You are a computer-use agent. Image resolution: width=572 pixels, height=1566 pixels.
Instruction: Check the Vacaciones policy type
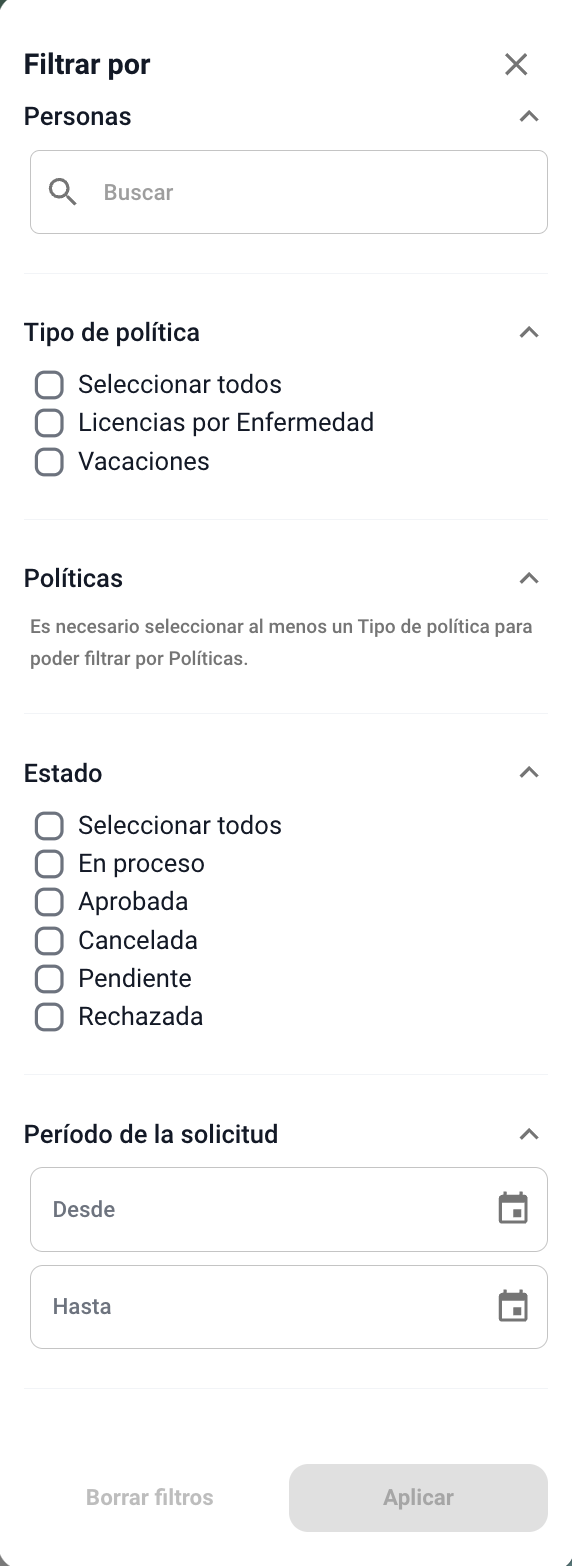[49, 461]
